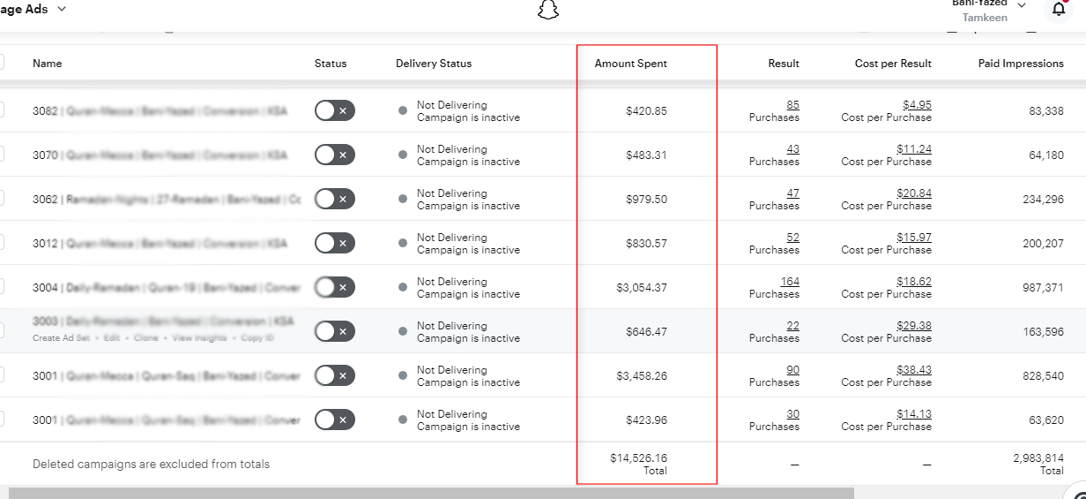Click the Cost per Result column header
This screenshot has width=1086, height=499.
(x=892, y=63)
